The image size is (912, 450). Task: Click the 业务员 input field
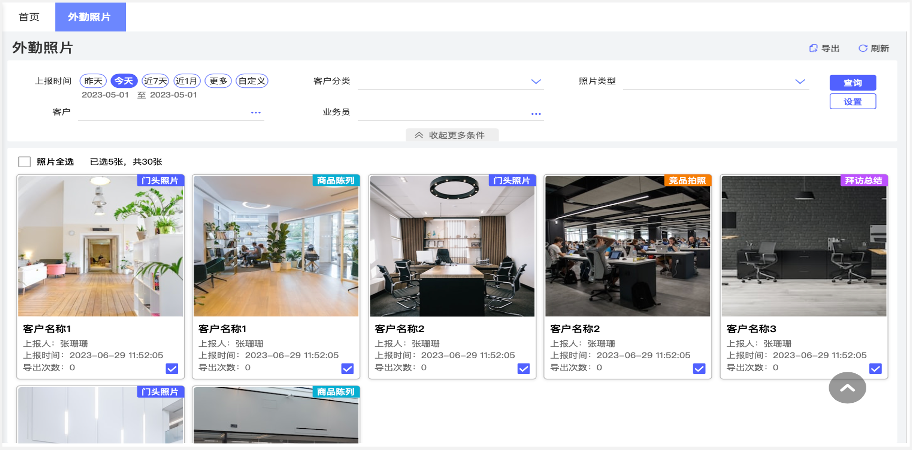(451, 112)
